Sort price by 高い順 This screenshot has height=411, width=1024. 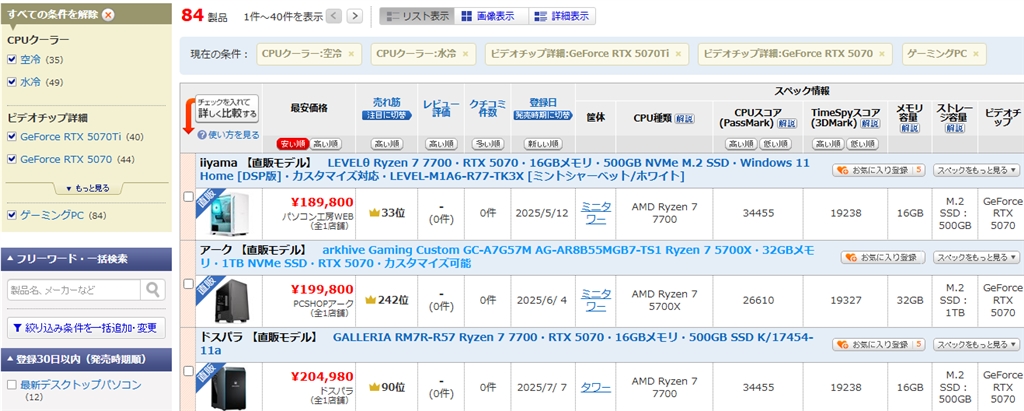point(325,144)
